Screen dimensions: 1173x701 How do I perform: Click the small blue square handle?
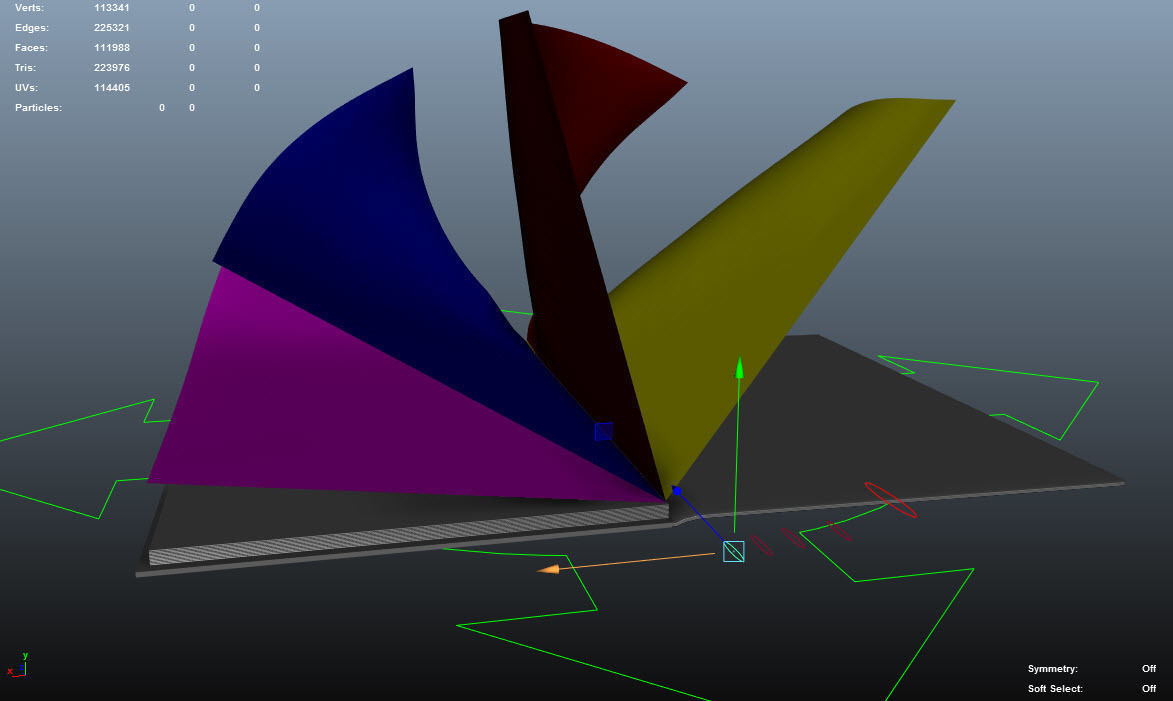tap(603, 431)
